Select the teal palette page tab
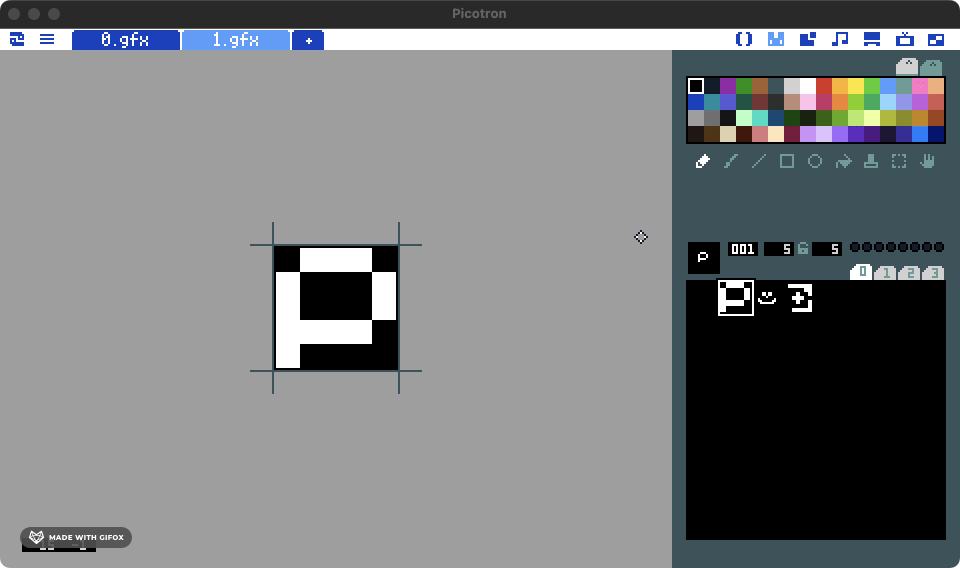Screen dimensions: 960x568 tap(931, 67)
